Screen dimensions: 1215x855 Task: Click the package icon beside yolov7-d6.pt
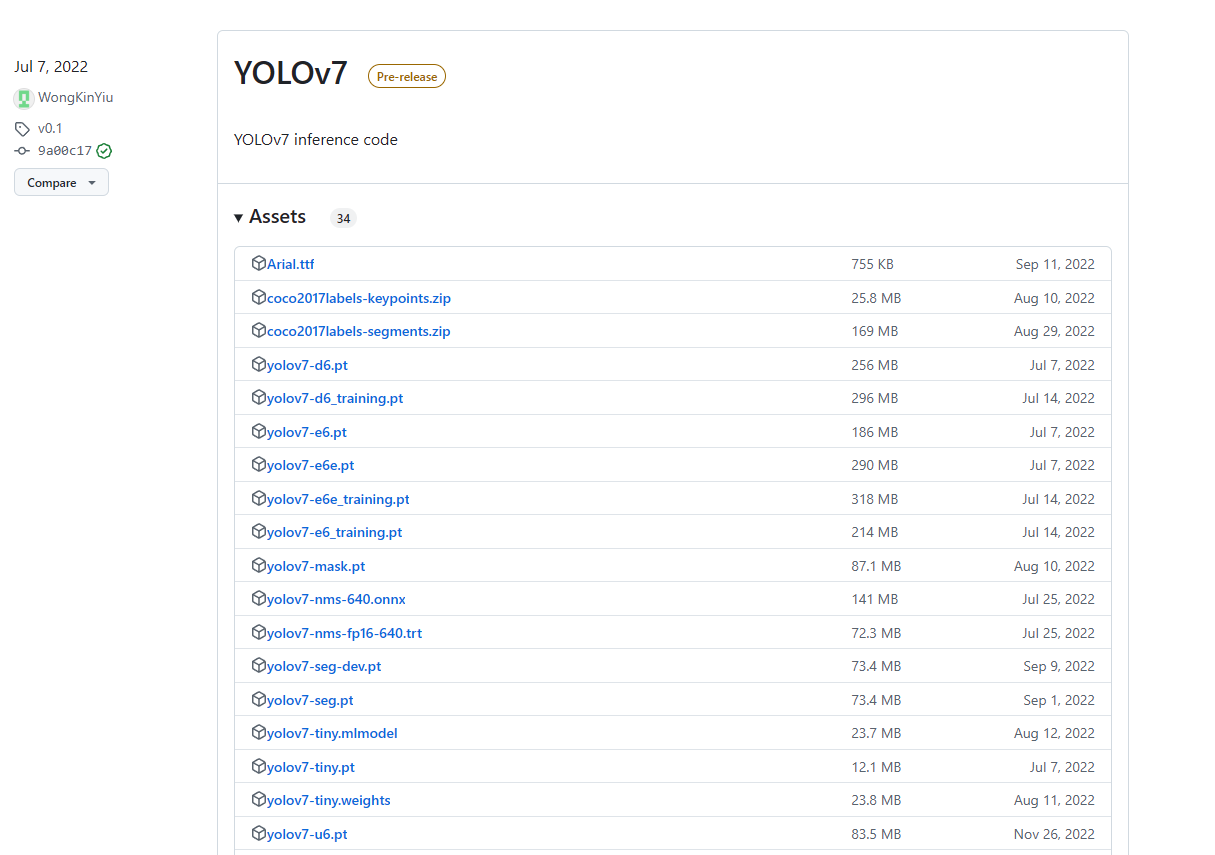click(259, 365)
